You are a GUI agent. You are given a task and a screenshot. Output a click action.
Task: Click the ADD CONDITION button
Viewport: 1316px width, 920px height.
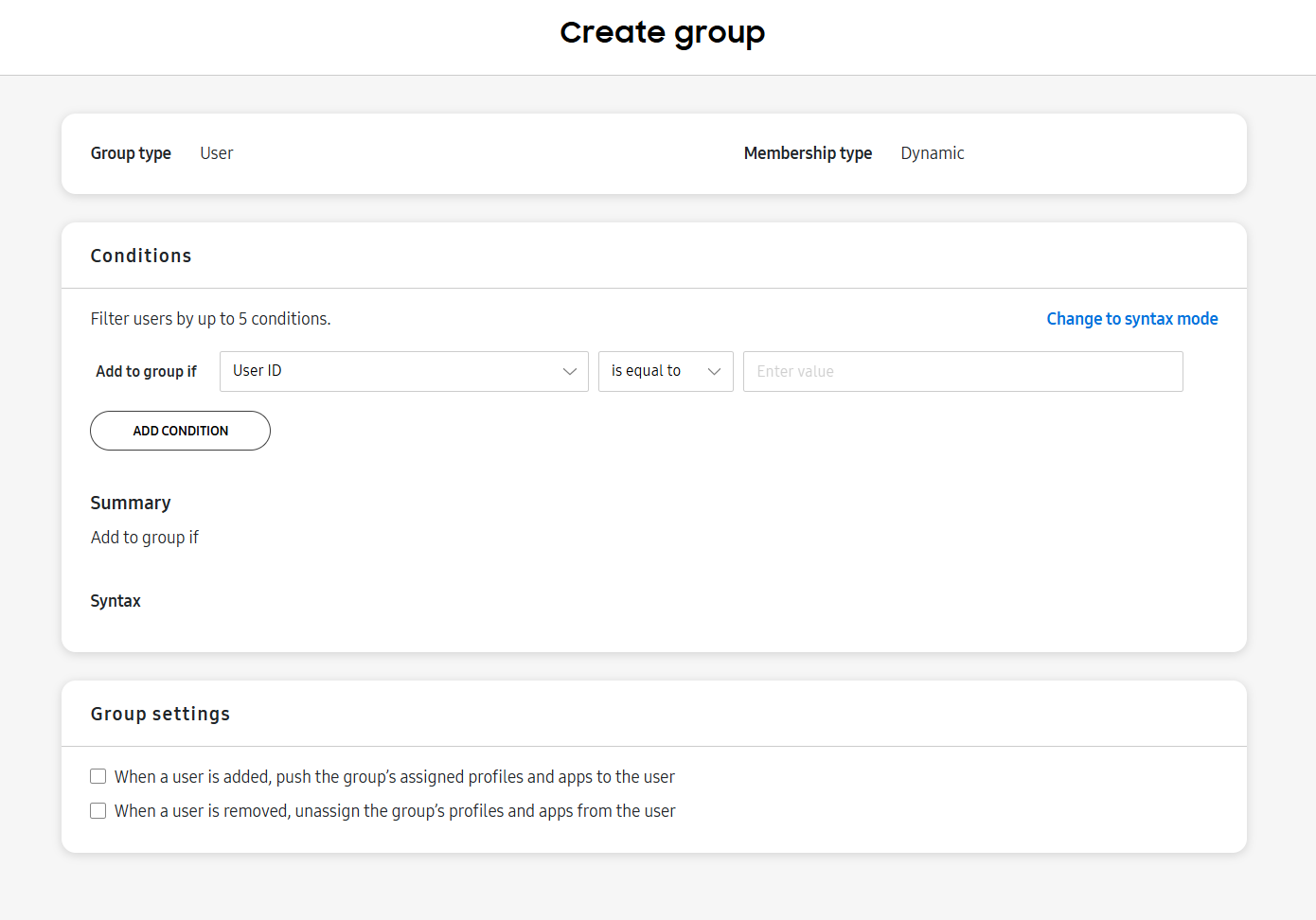click(x=180, y=431)
